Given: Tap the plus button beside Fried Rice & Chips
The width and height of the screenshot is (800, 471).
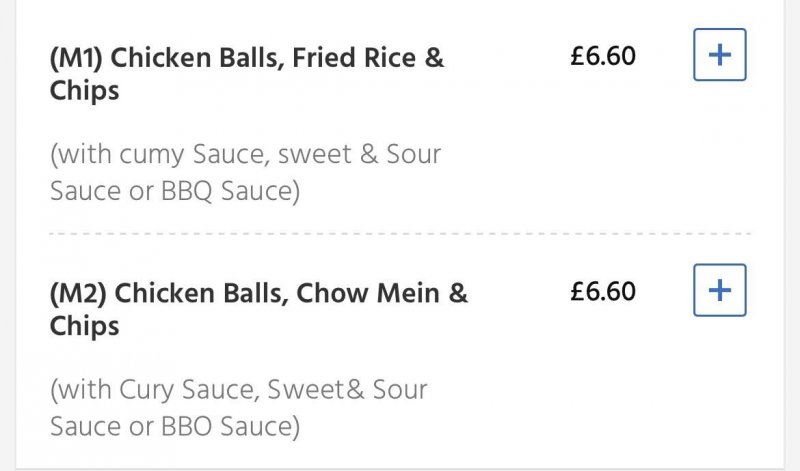Looking at the screenshot, I should 719,56.
